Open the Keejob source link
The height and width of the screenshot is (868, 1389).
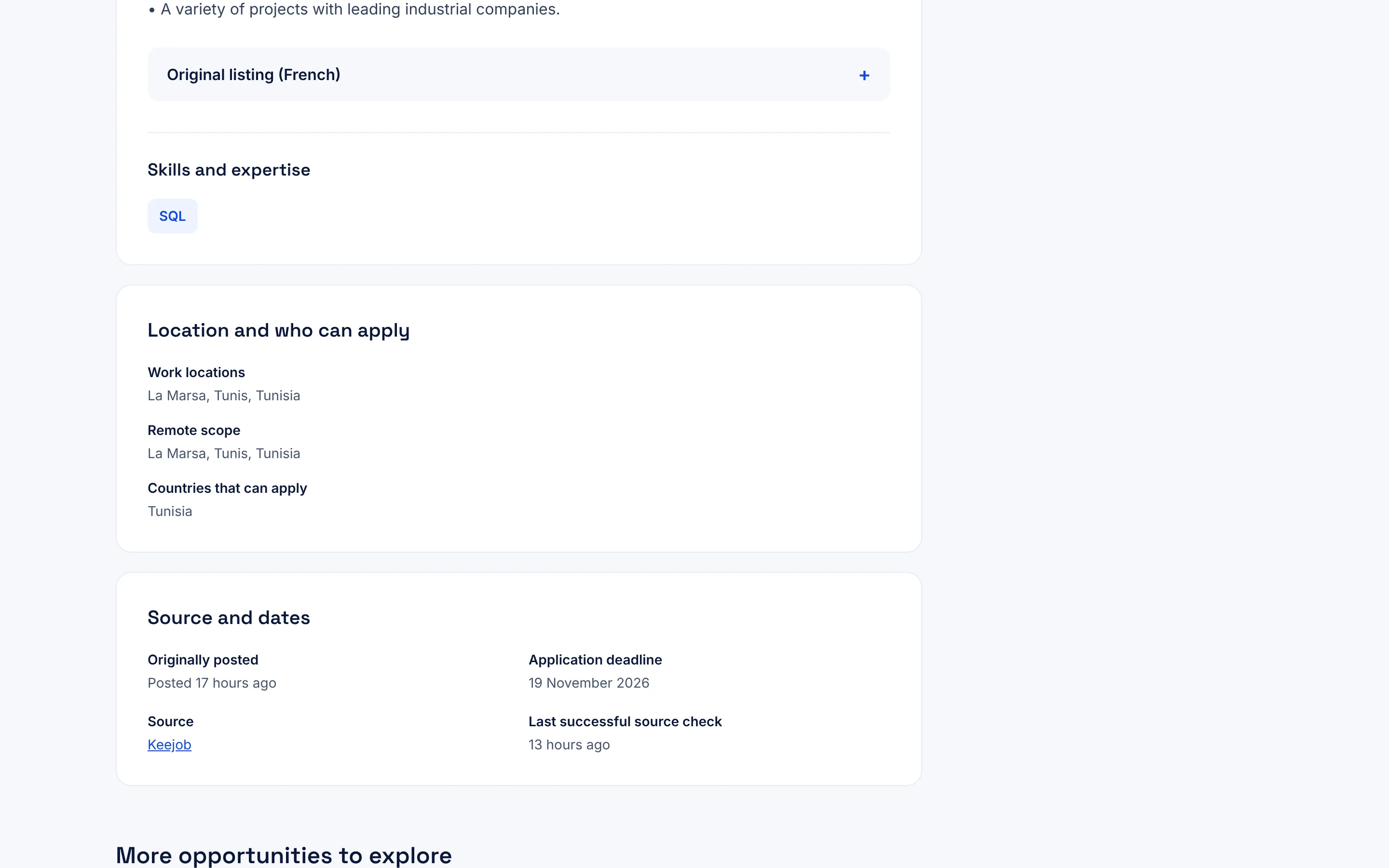click(169, 745)
